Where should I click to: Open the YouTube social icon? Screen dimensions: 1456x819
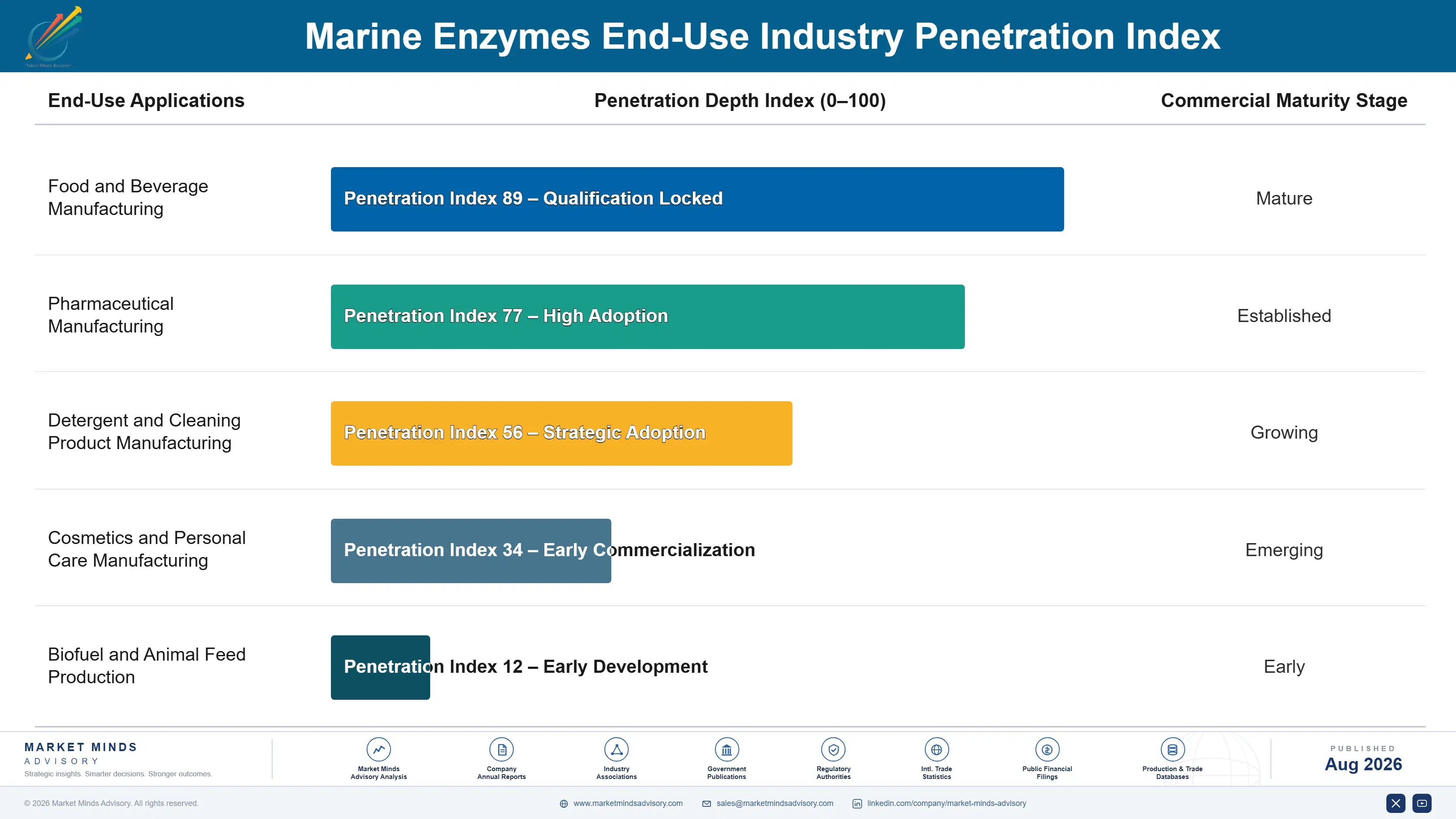[x=1422, y=803]
